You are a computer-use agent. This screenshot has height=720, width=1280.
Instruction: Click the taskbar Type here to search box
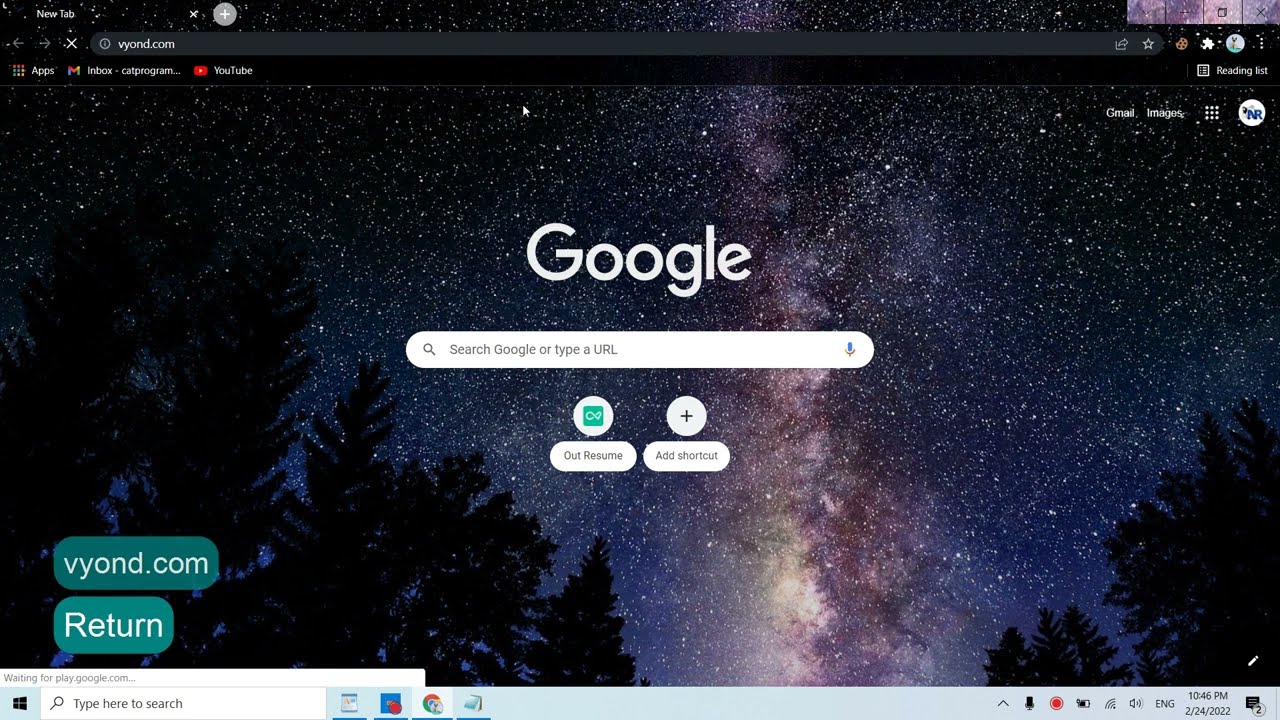pyautogui.click(x=184, y=704)
